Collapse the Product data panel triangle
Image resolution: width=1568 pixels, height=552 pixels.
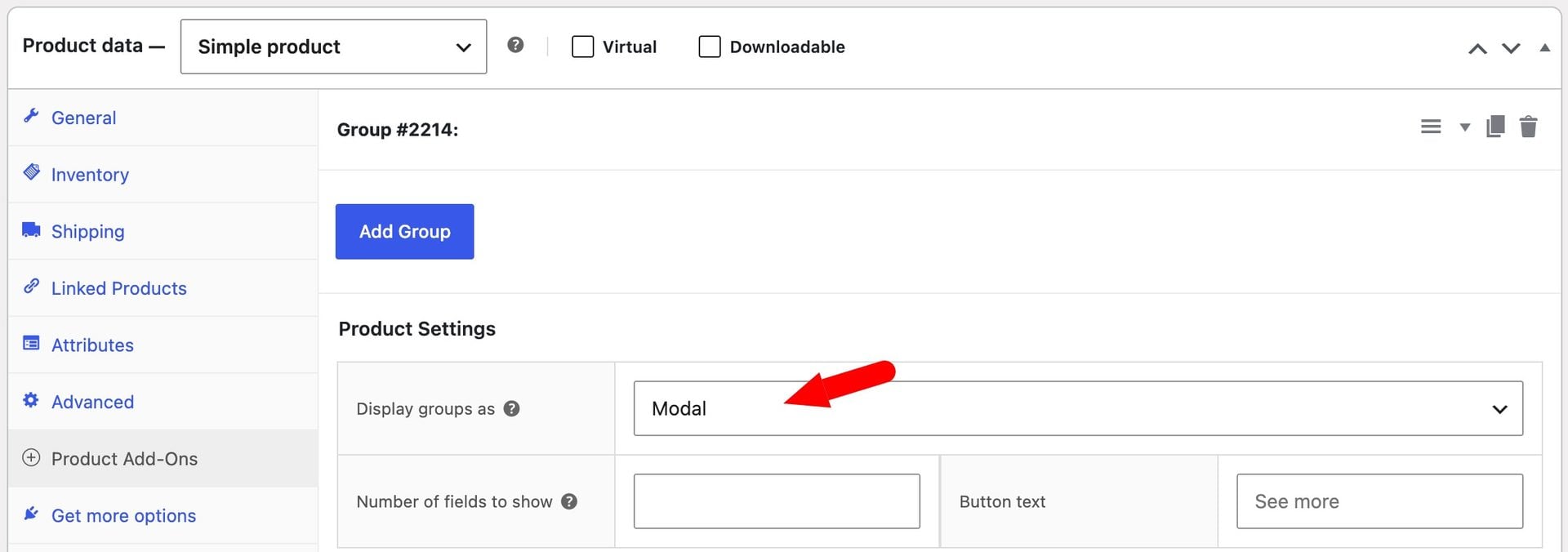1544,47
